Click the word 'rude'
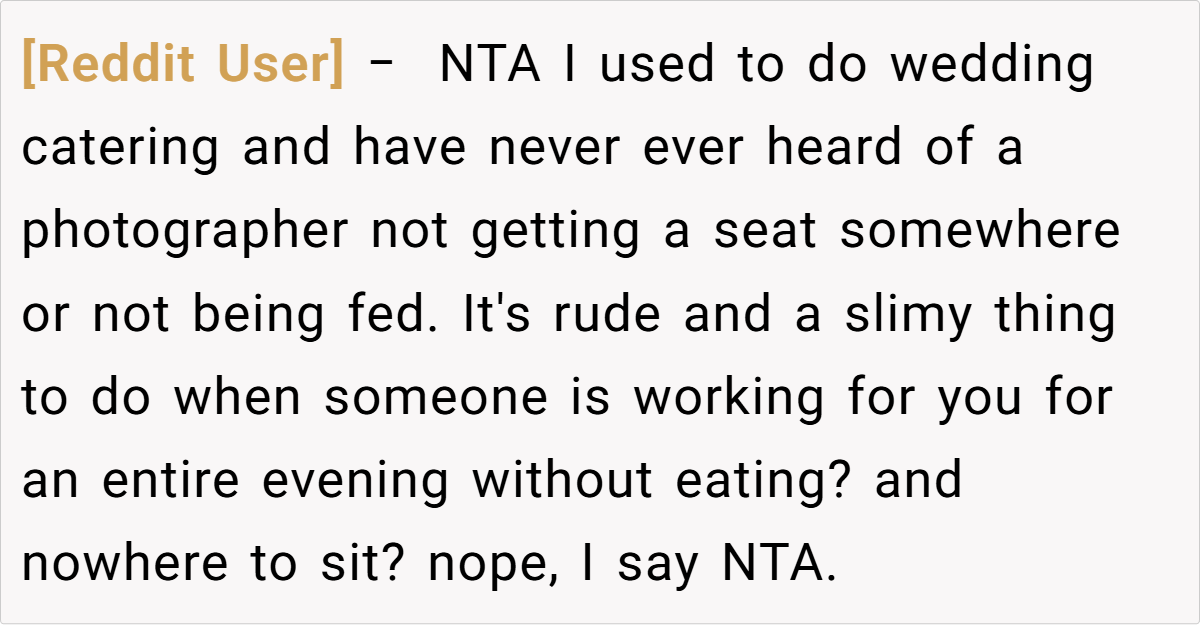Viewport: 1200px width, 625px height. tap(607, 315)
